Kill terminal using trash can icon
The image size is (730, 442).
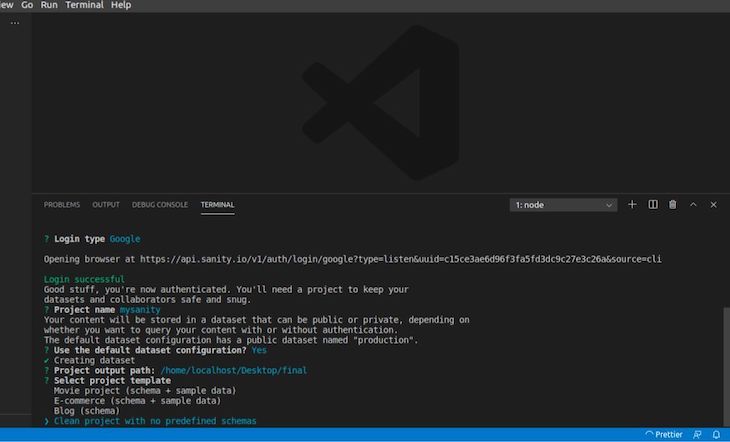click(x=673, y=205)
